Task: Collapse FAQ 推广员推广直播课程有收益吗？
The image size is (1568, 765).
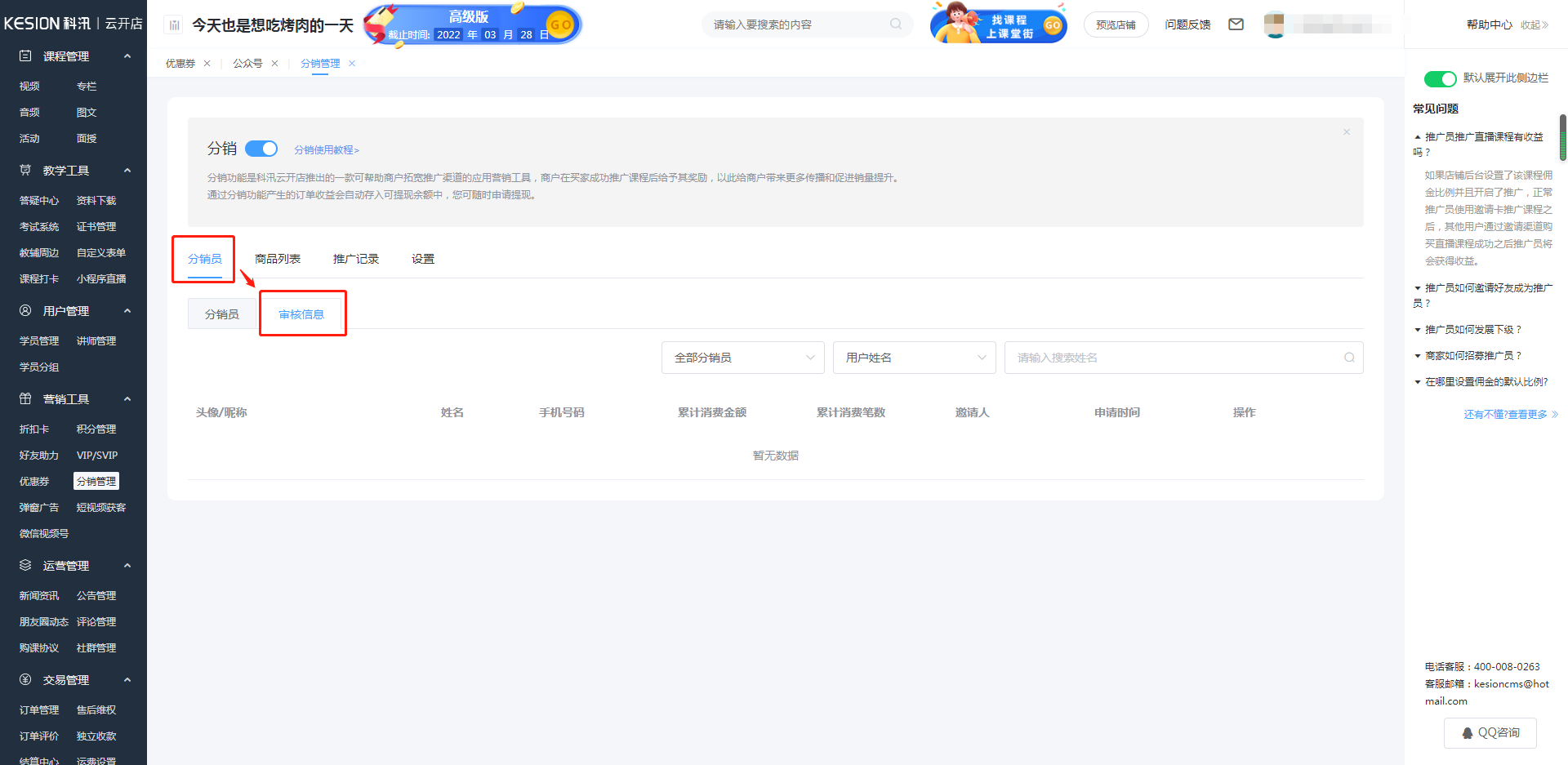Action: [1479, 145]
